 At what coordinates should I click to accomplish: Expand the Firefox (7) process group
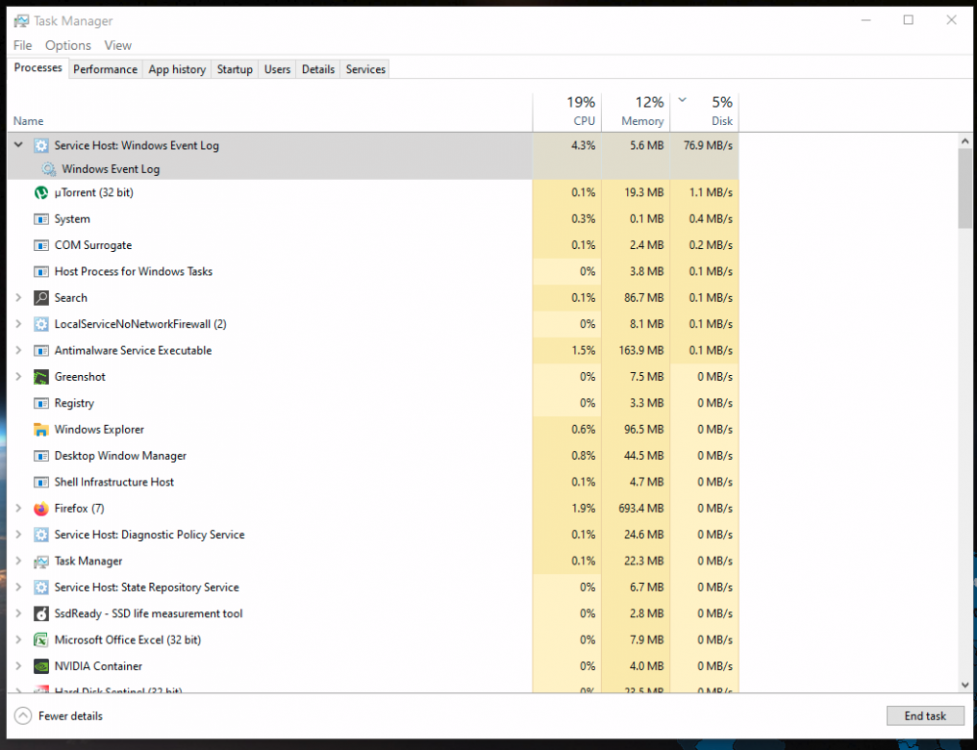tap(19, 508)
